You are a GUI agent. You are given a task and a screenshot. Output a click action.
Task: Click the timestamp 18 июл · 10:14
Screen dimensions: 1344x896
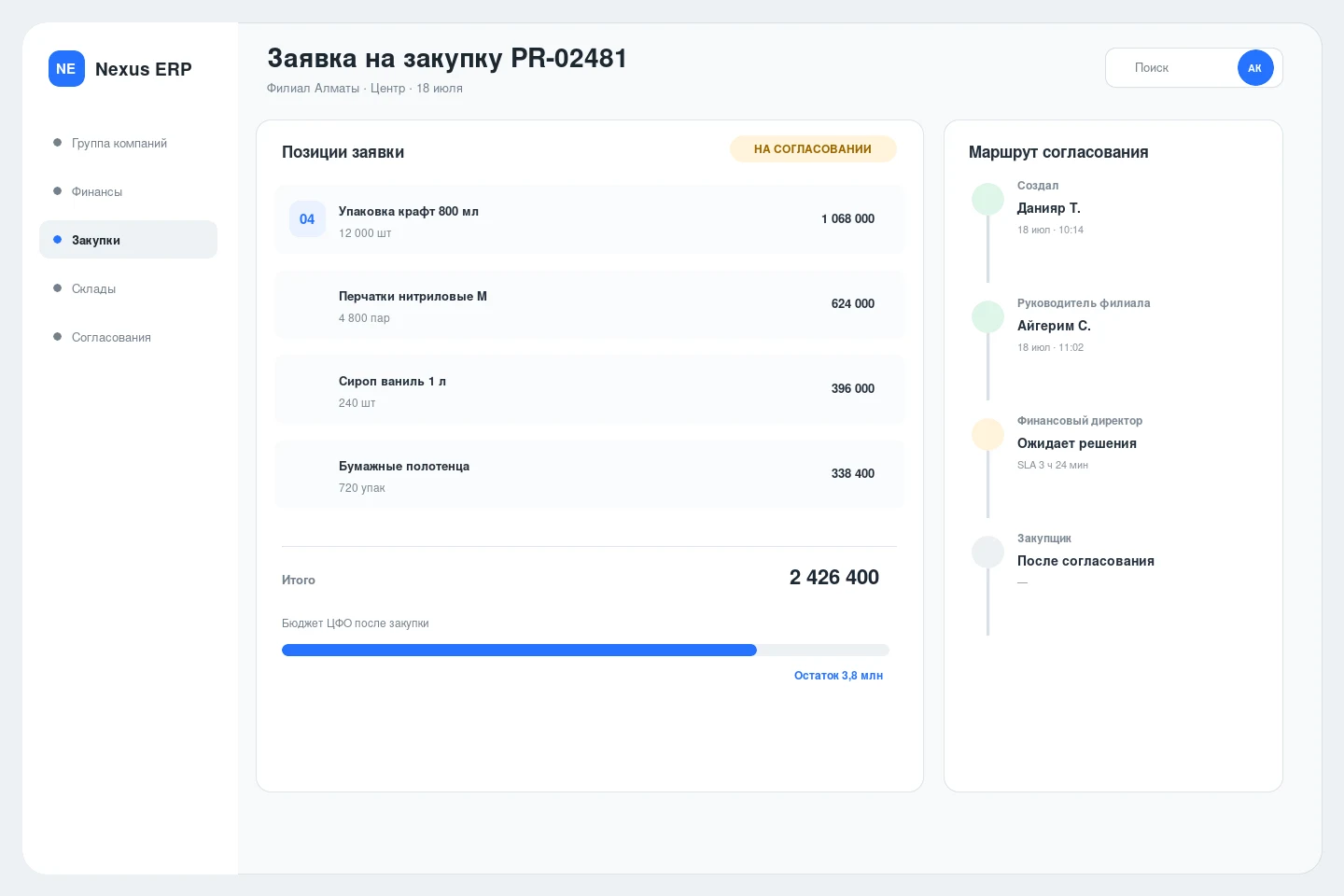pyautogui.click(x=1050, y=230)
